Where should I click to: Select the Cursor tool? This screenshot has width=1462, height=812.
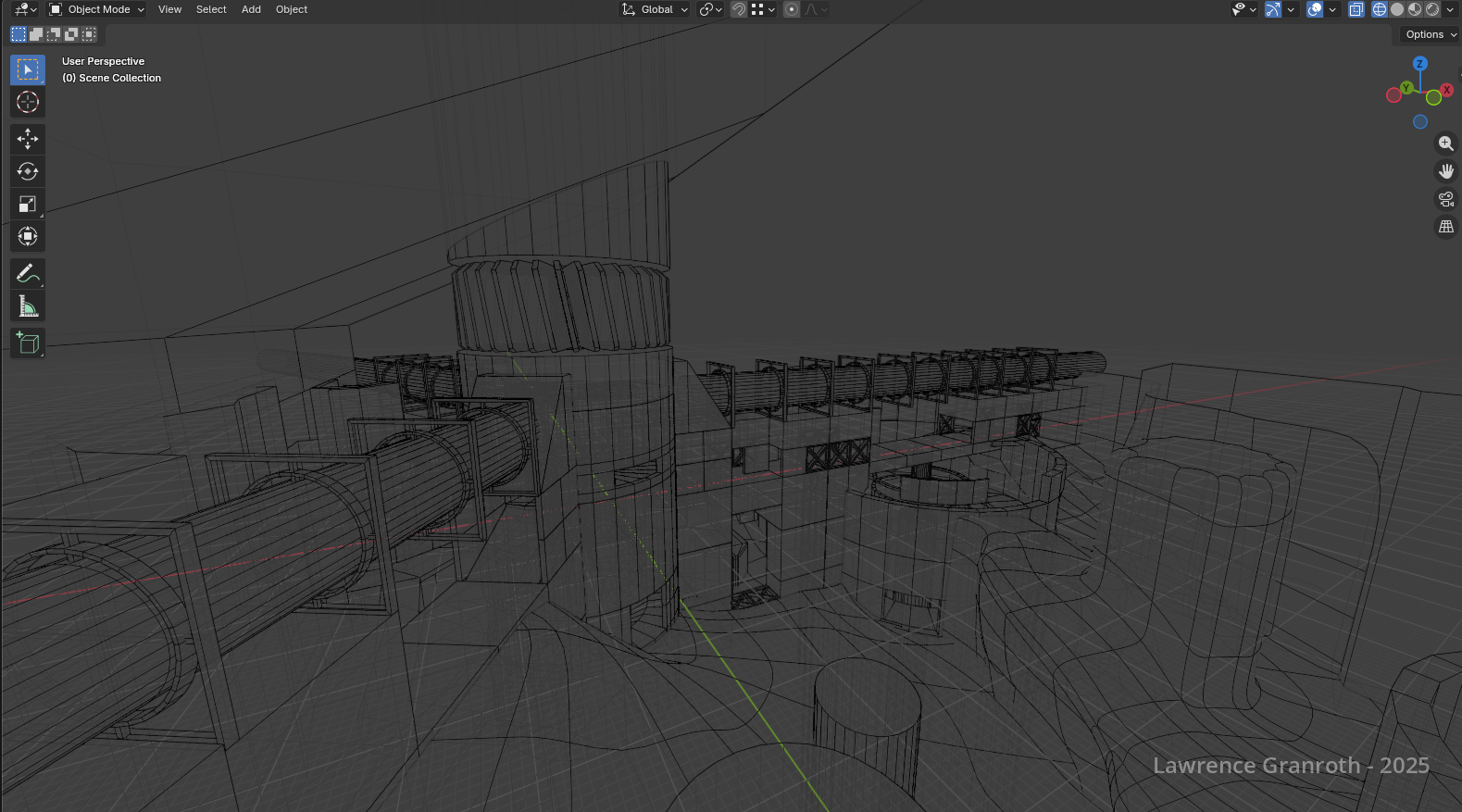click(x=28, y=103)
